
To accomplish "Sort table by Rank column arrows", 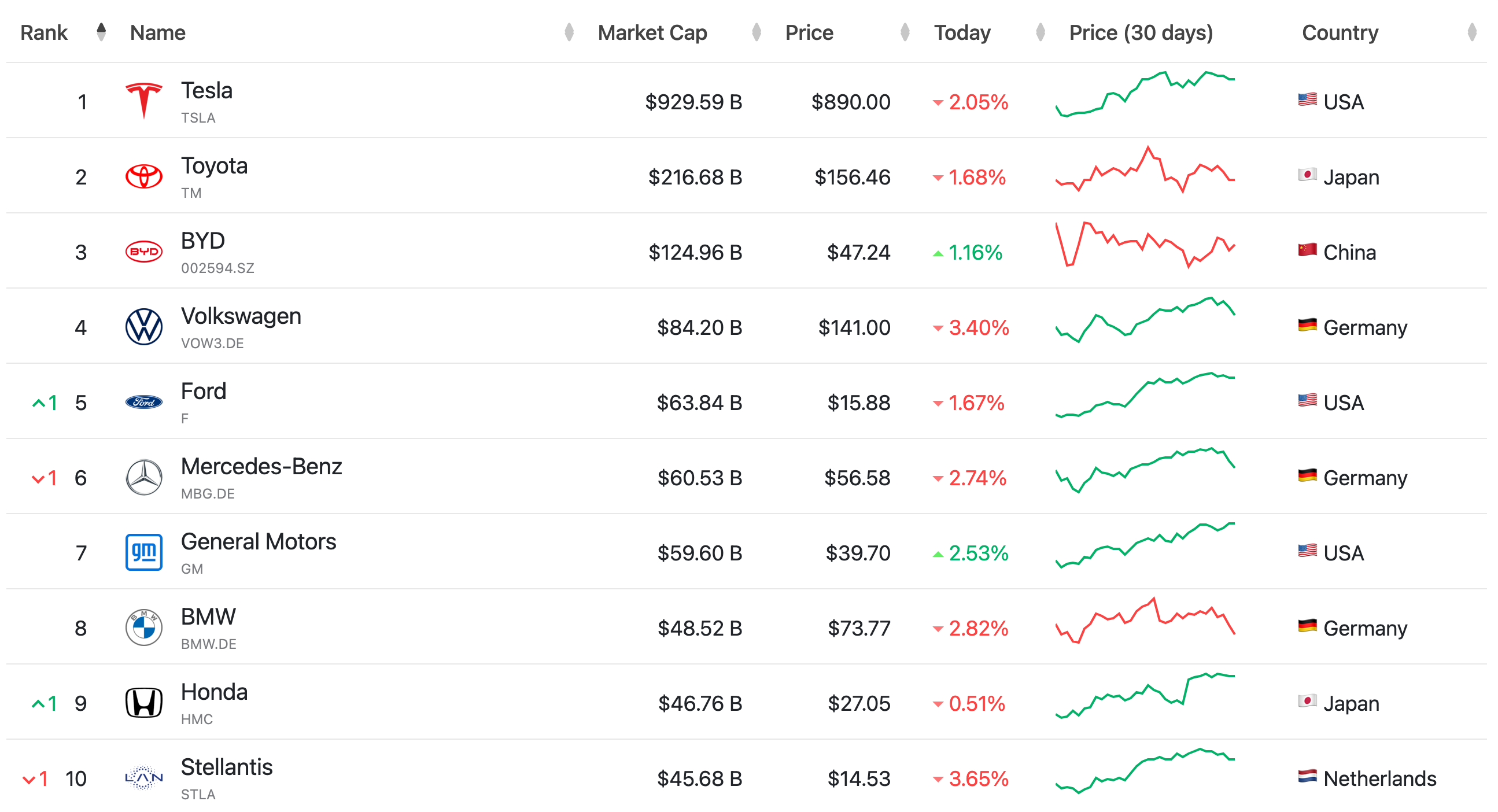I will [x=101, y=32].
